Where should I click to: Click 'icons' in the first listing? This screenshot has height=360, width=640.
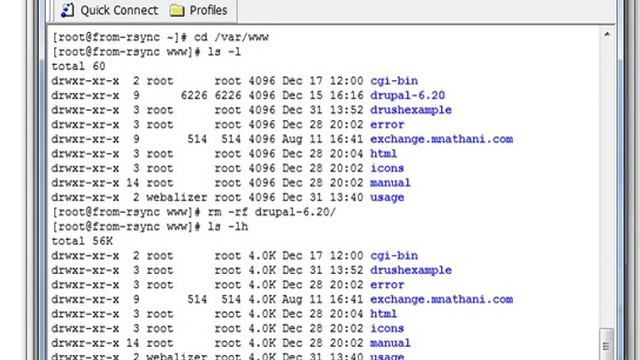(x=387, y=168)
